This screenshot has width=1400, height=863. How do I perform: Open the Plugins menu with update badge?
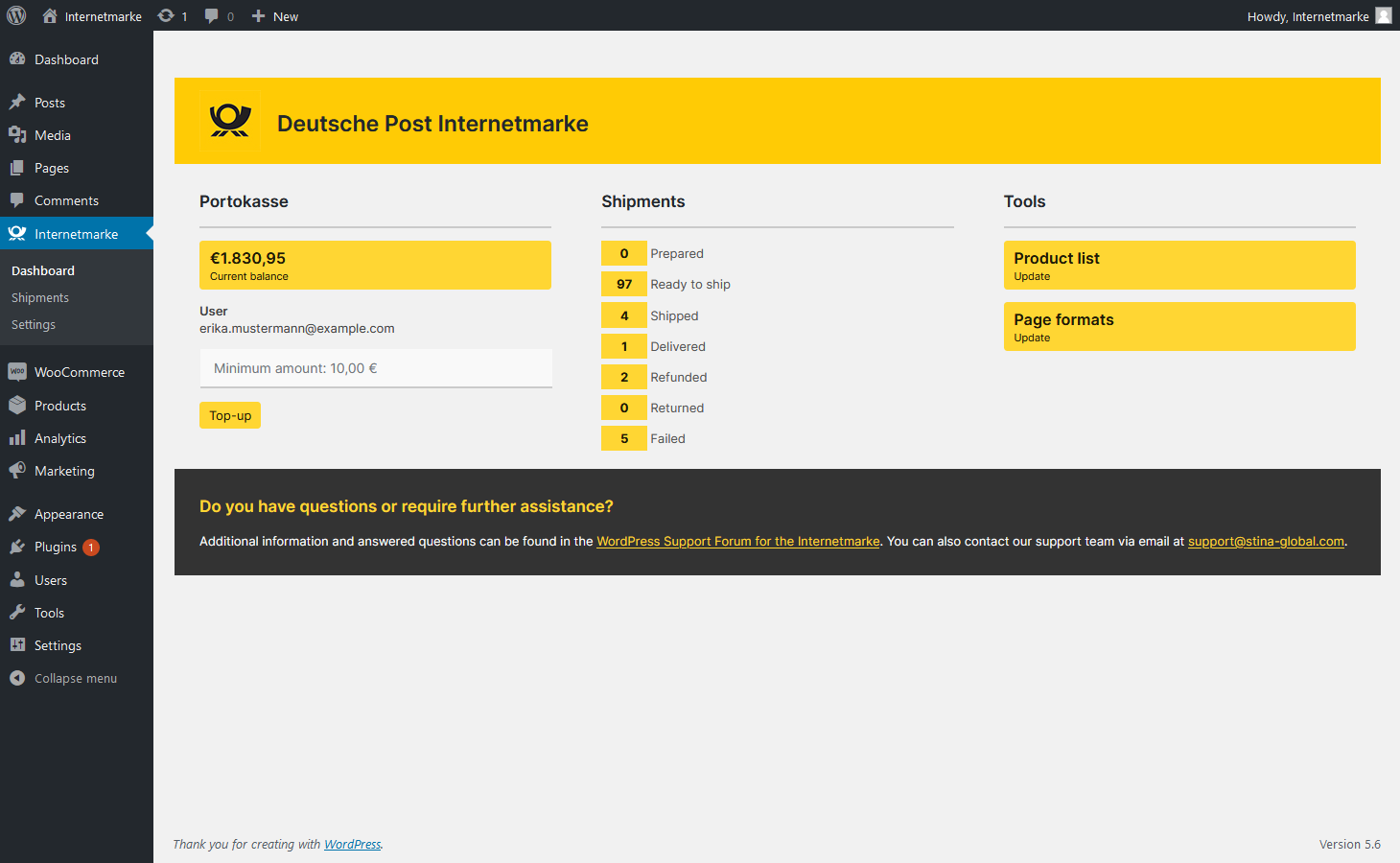tap(77, 547)
